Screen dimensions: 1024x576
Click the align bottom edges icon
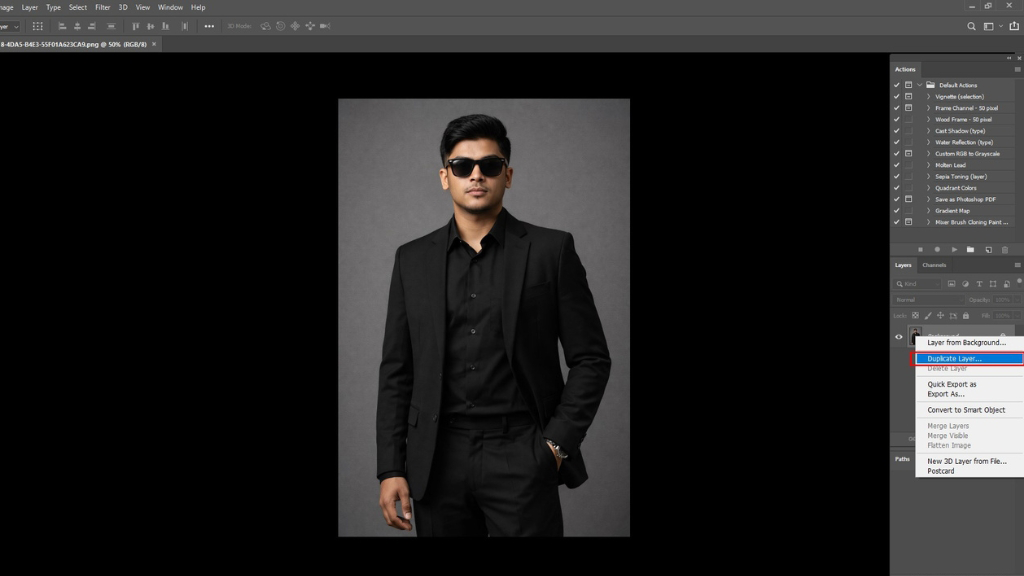(x=165, y=26)
